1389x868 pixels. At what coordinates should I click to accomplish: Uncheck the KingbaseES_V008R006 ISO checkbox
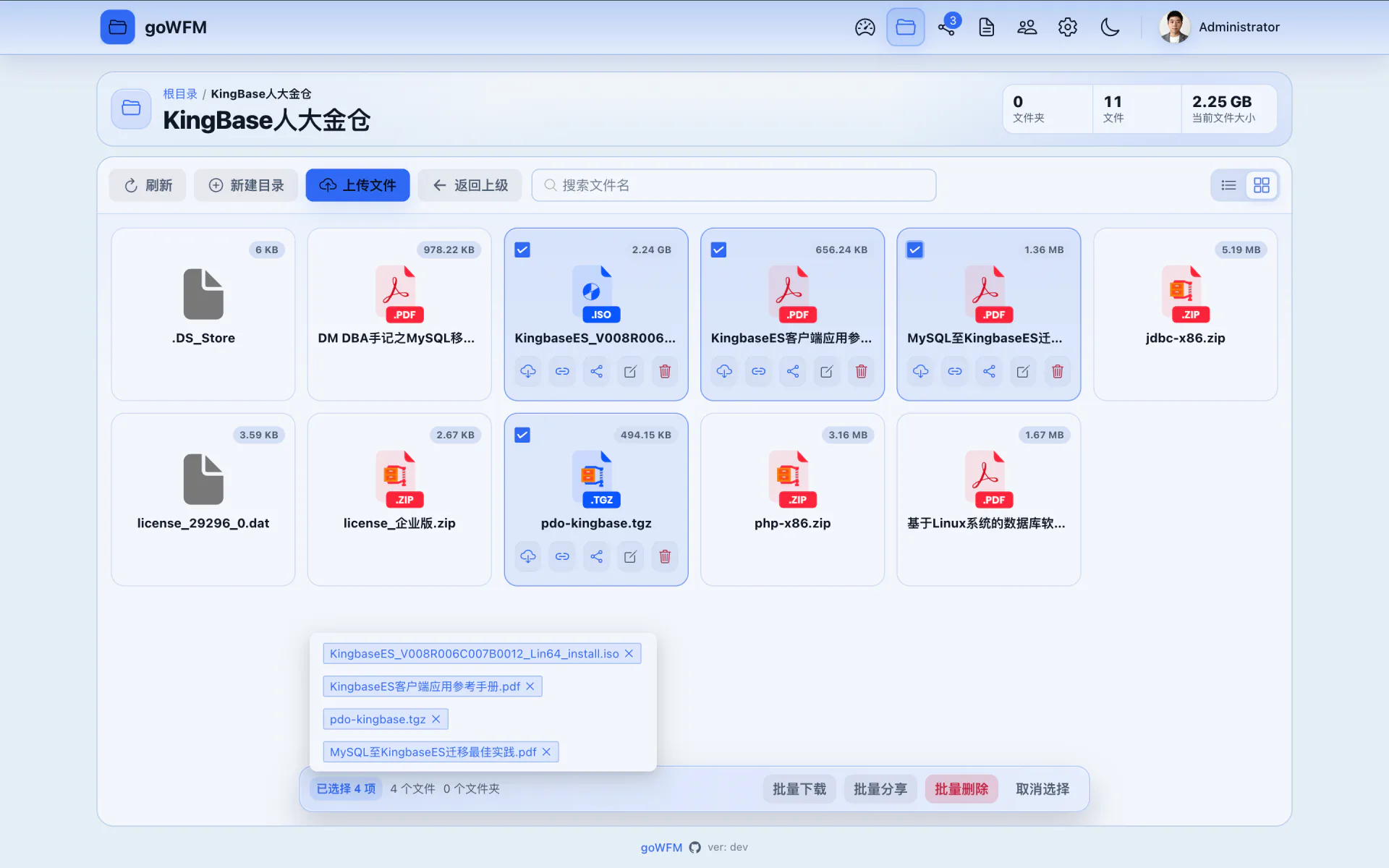pyautogui.click(x=522, y=250)
